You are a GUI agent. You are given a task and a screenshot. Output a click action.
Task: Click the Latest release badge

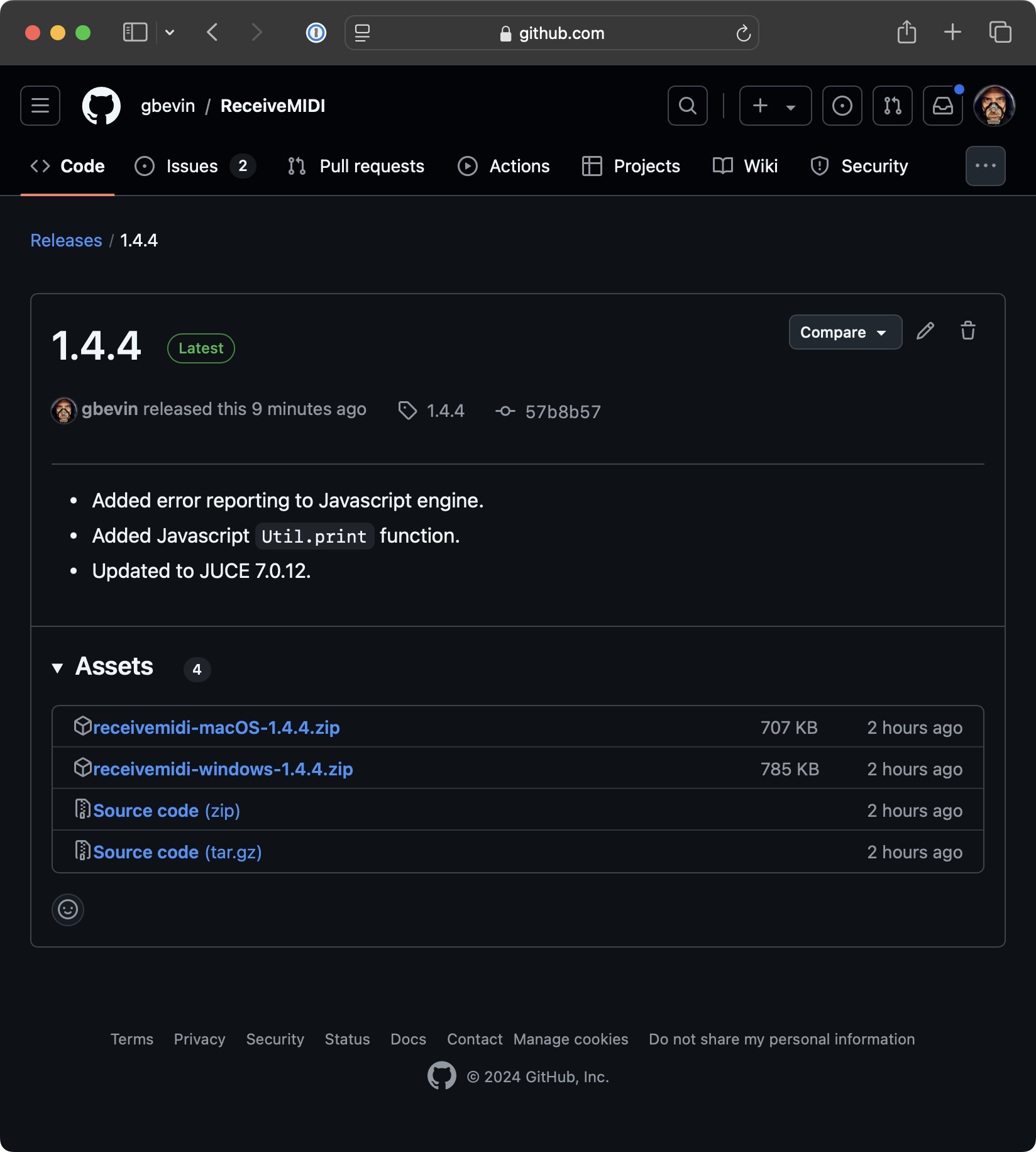[201, 348]
